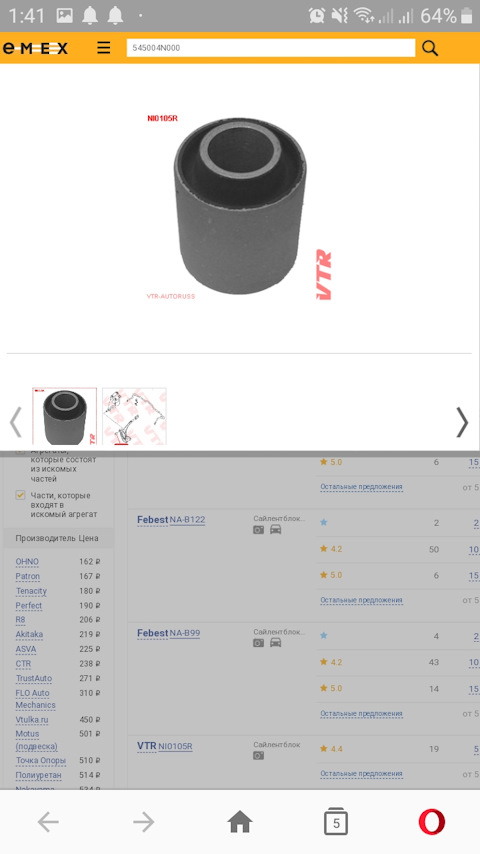Tap the browser forward arrow
This screenshot has width=480, height=854.
click(x=144, y=822)
